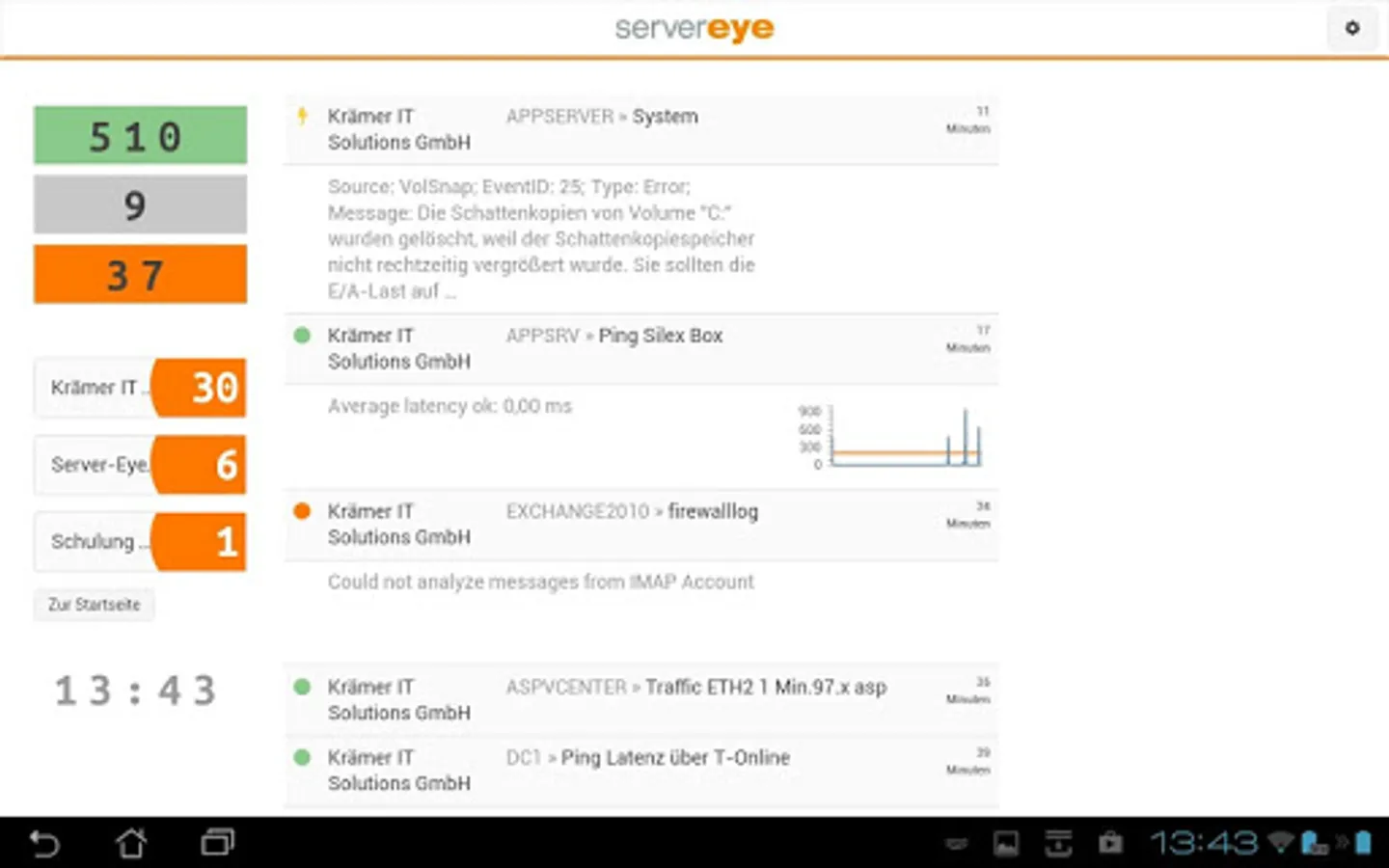Tap the 13:43 time in the system bar
This screenshot has width=1389, height=868.
1204,844
